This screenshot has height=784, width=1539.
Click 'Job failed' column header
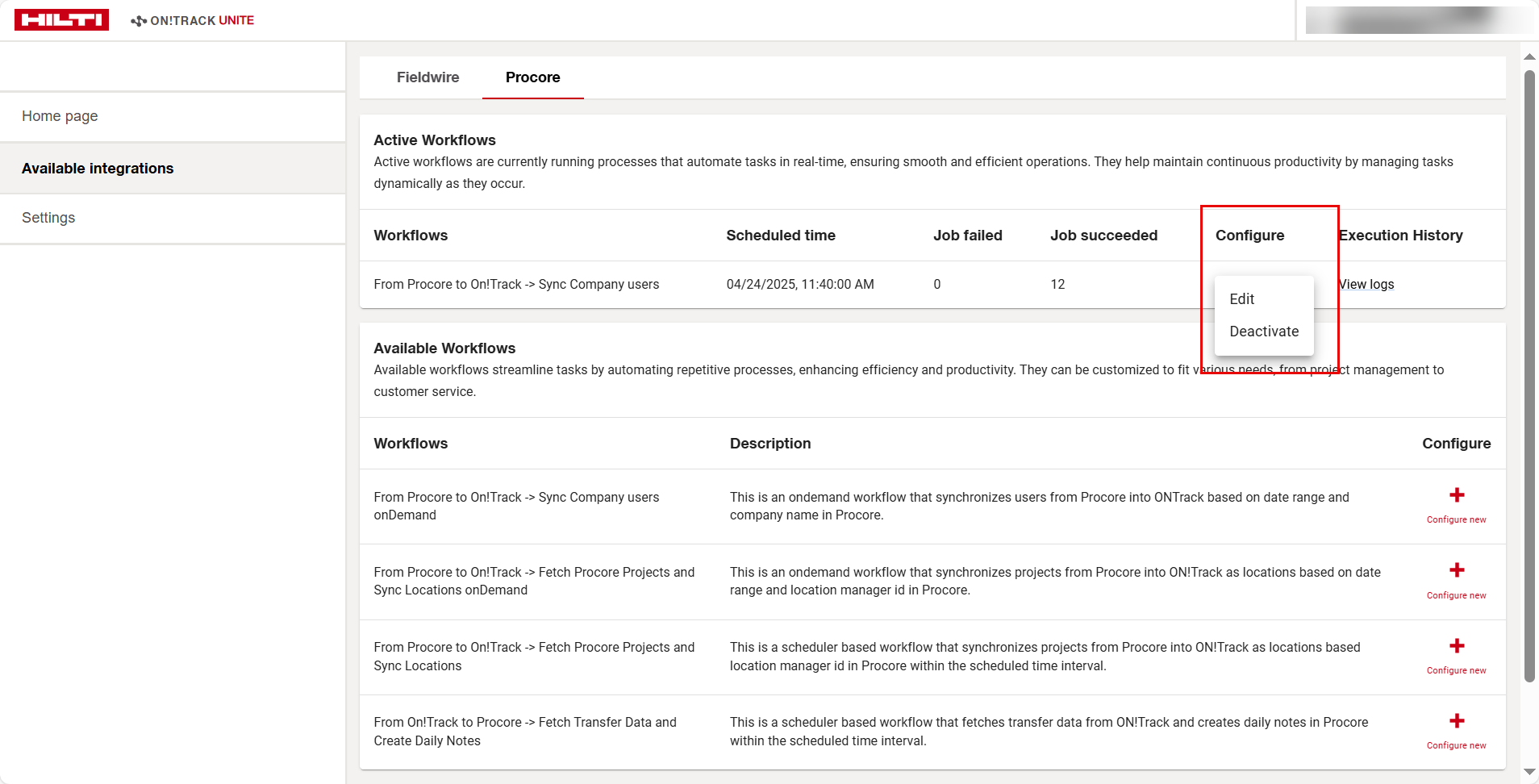(968, 236)
